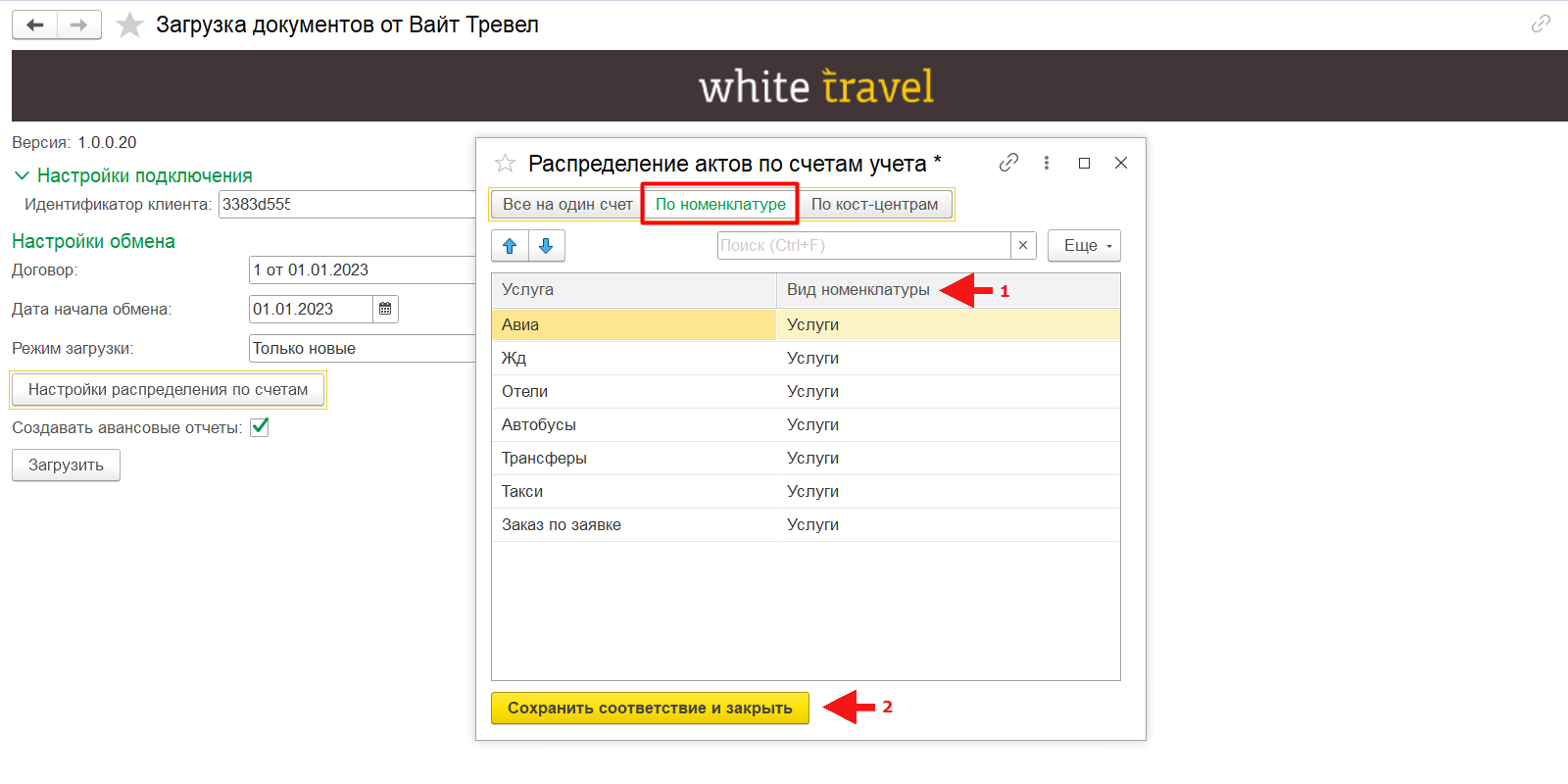1568x784 pixels.
Task: Copy link using the dialog's chain icon
Action: pos(1008,163)
